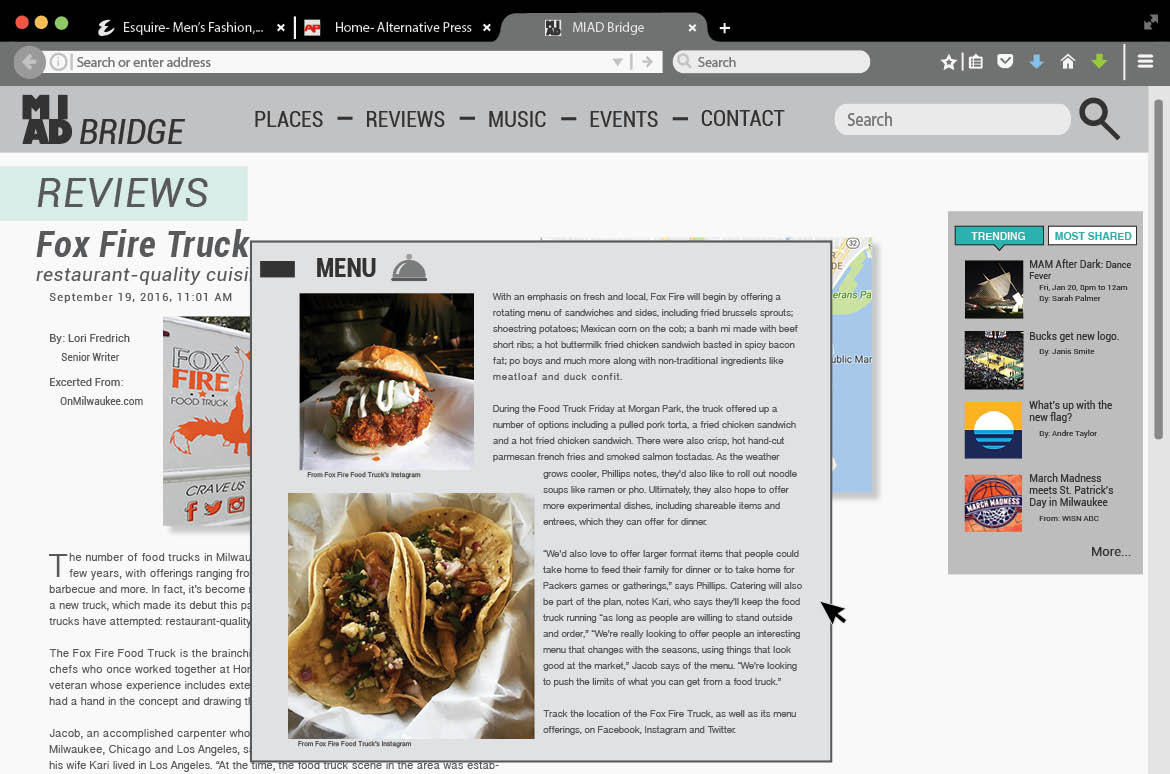
Task: Close the MIAD Bridge tab
Action: click(x=692, y=28)
